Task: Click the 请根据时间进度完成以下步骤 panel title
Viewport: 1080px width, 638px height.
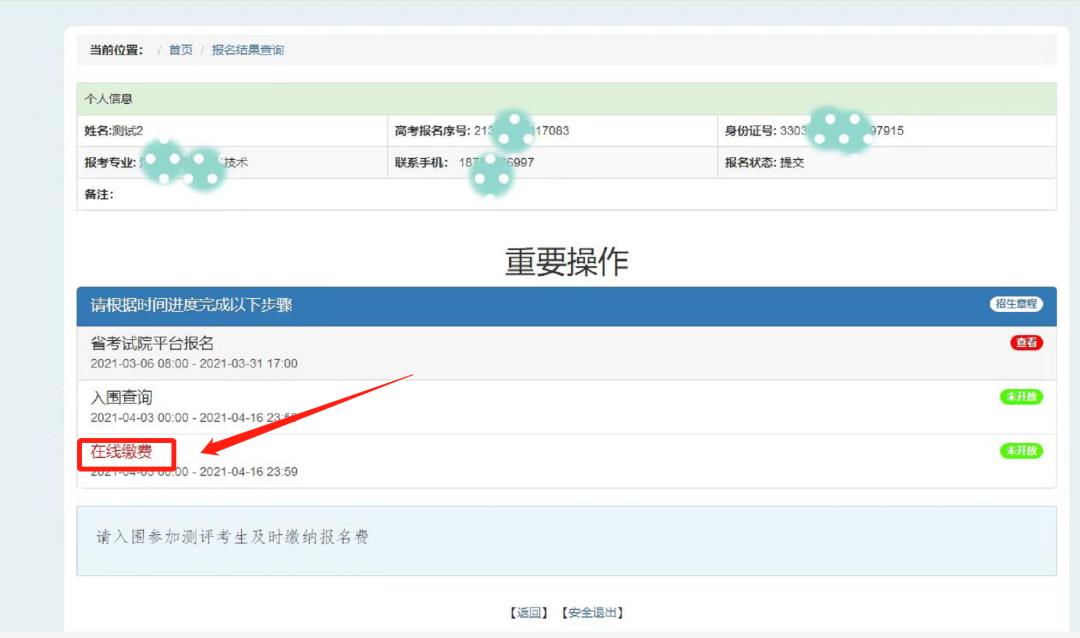Action: click(x=191, y=305)
